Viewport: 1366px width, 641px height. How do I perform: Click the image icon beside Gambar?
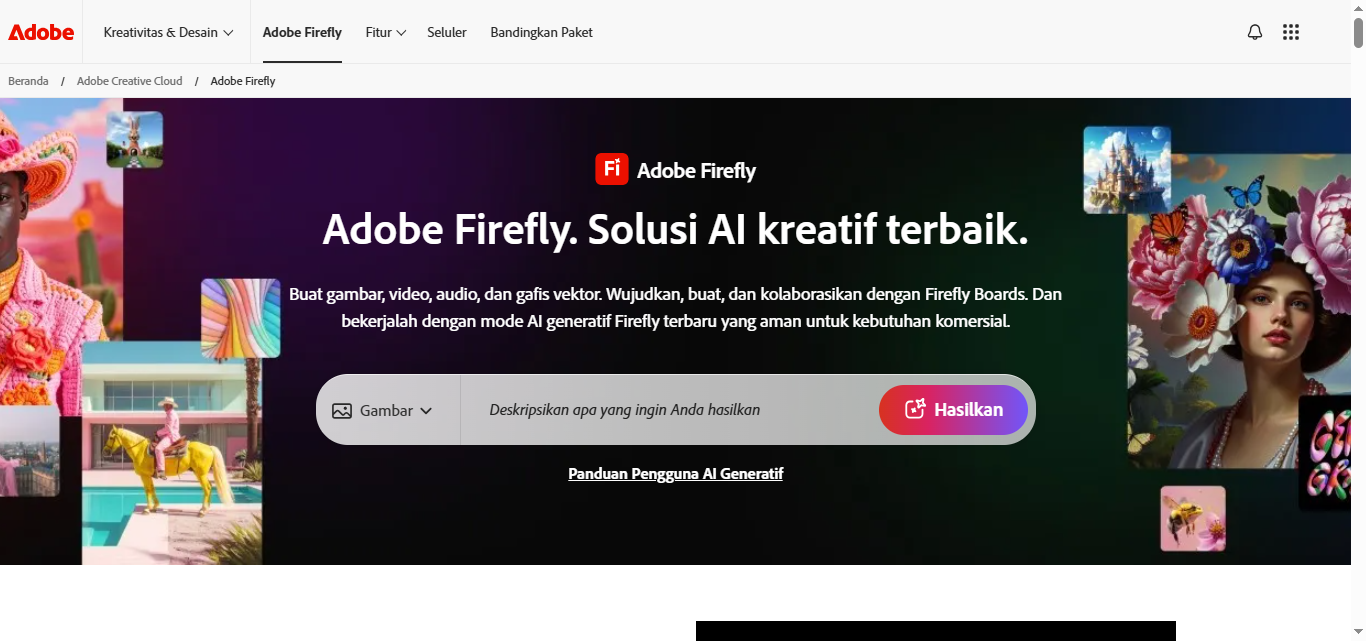click(342, 410)
